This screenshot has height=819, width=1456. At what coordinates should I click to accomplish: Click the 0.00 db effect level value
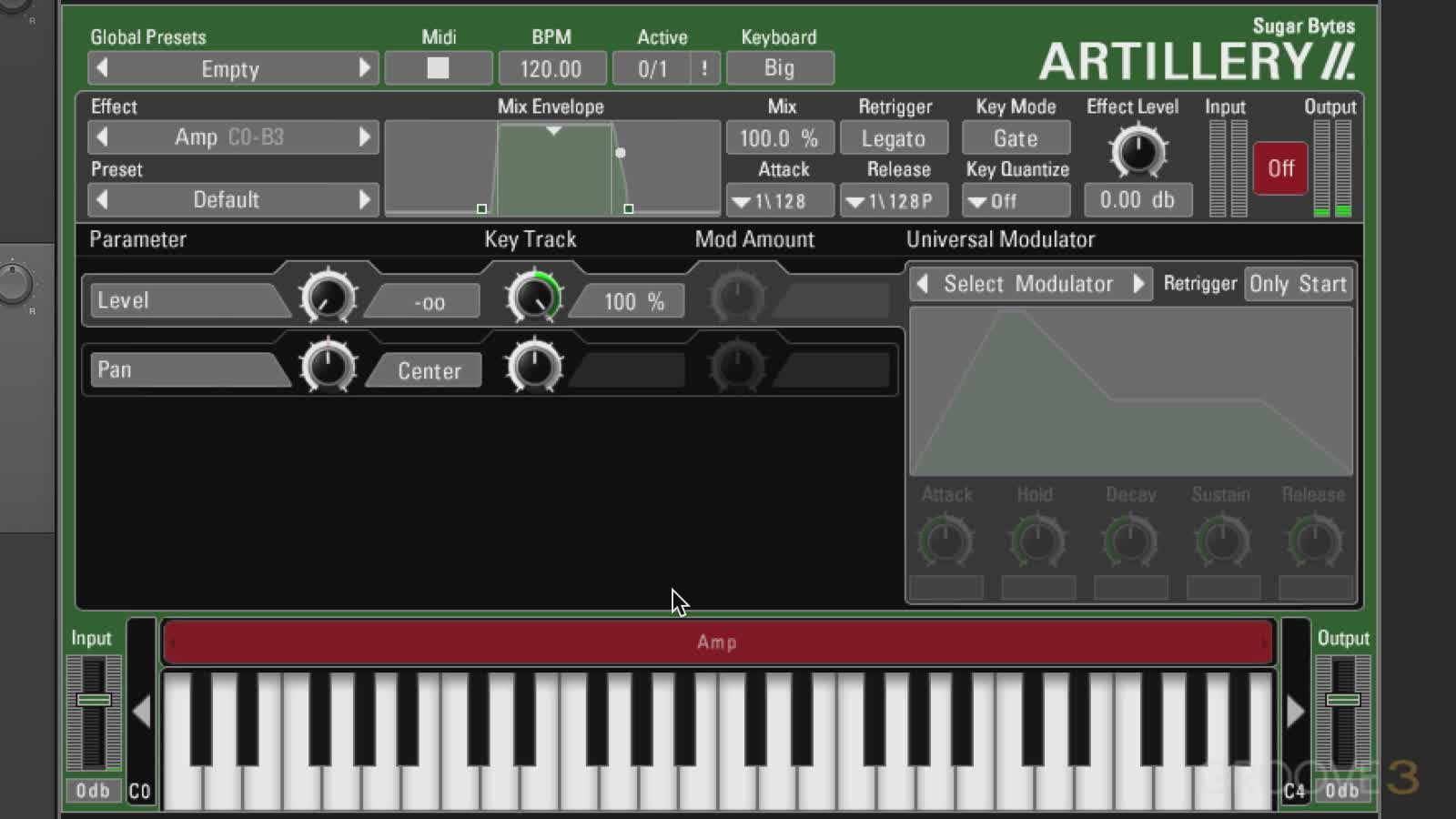click(1137, 200)
